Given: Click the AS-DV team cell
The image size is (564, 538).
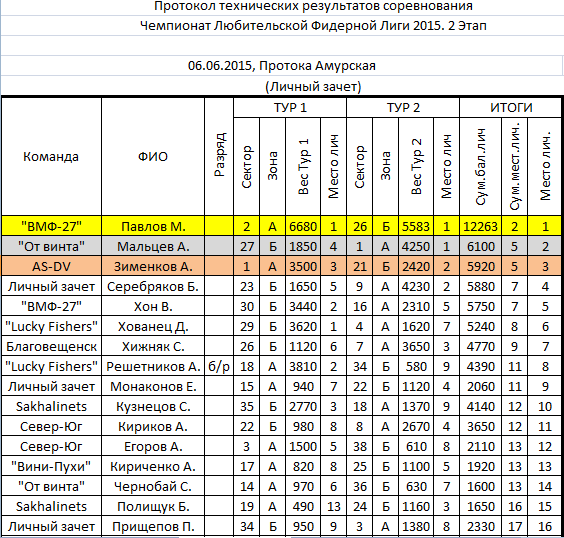Looking at the screenshot, I should (51, 266).
